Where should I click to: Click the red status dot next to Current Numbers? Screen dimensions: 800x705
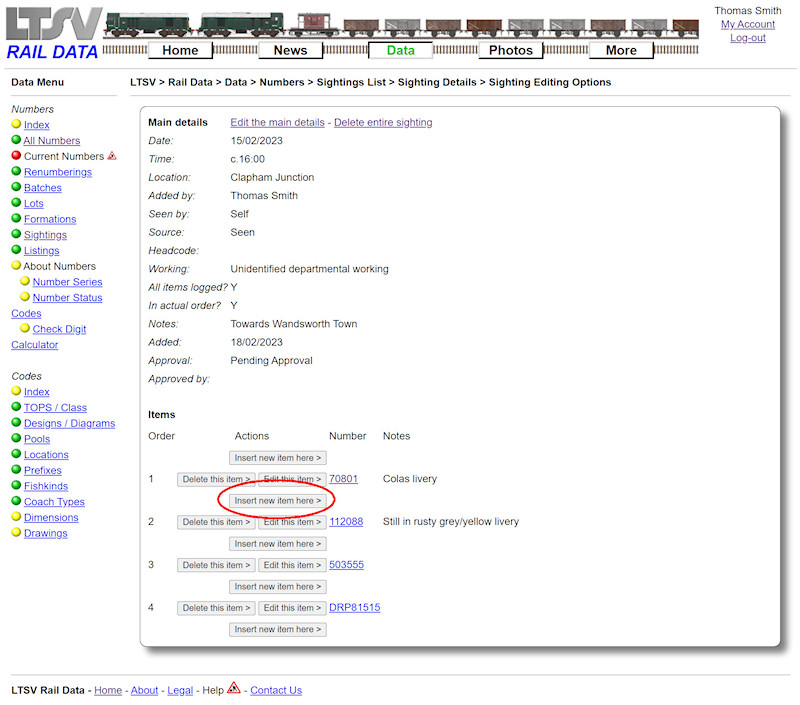click(x=16, y=156)
